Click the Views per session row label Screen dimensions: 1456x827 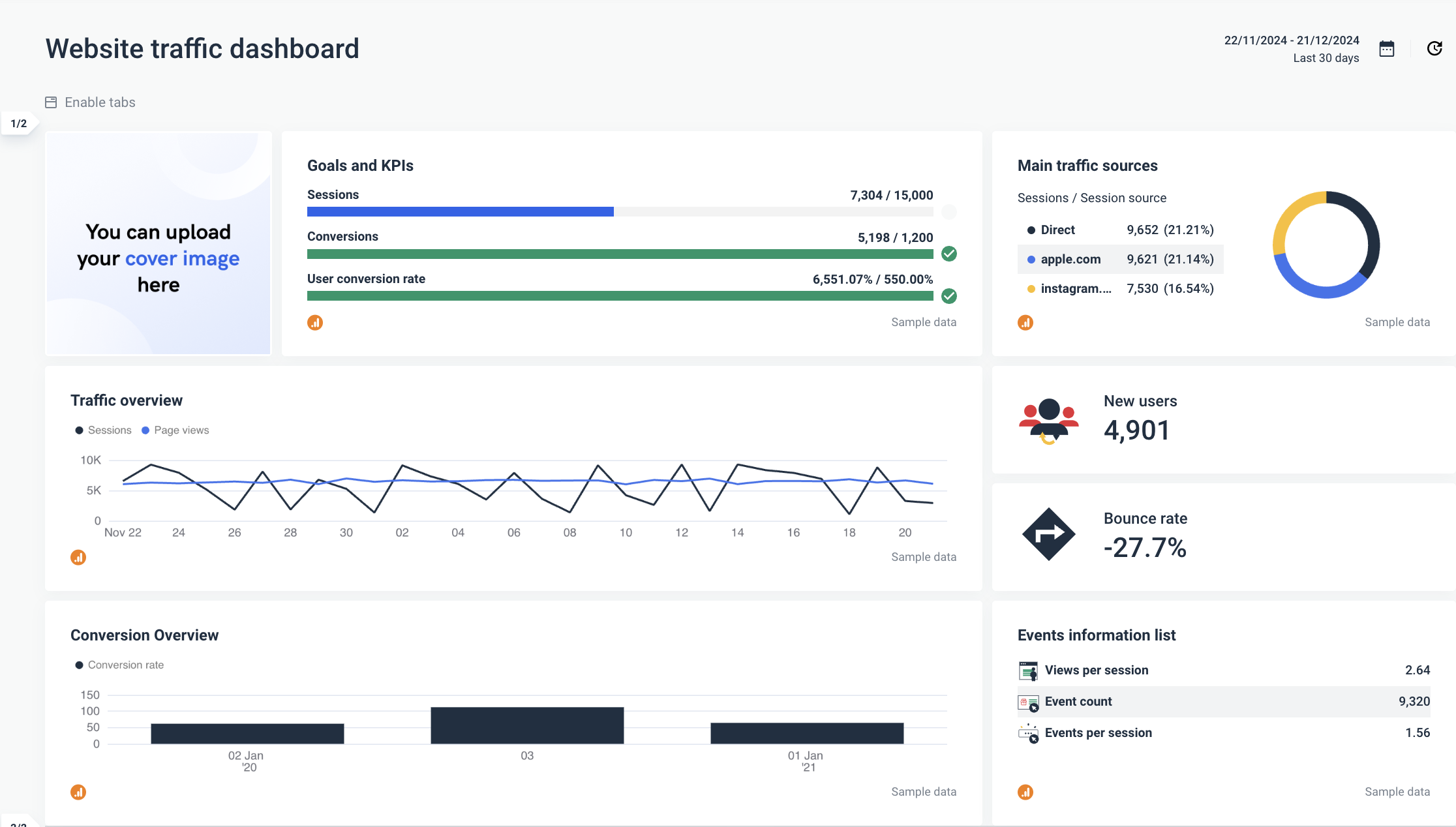pyautogui.click(x=1097, y=670)
